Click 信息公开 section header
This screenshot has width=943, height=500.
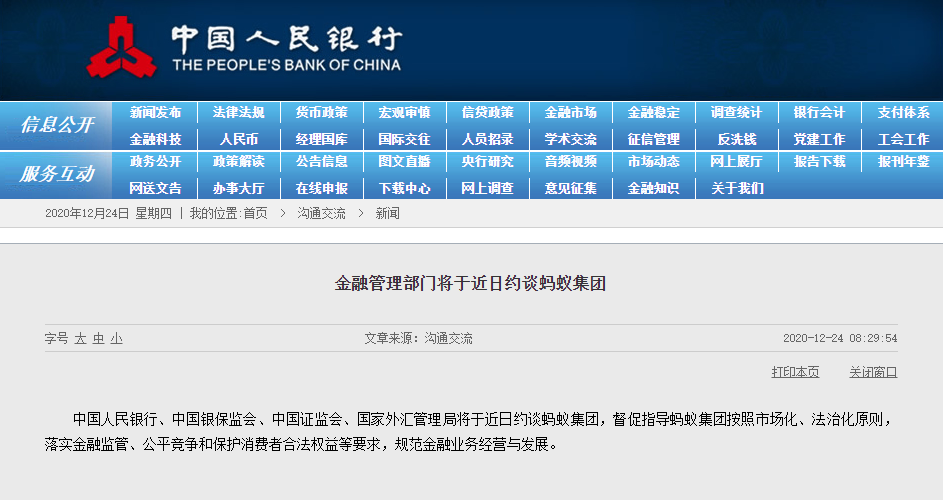57,125
